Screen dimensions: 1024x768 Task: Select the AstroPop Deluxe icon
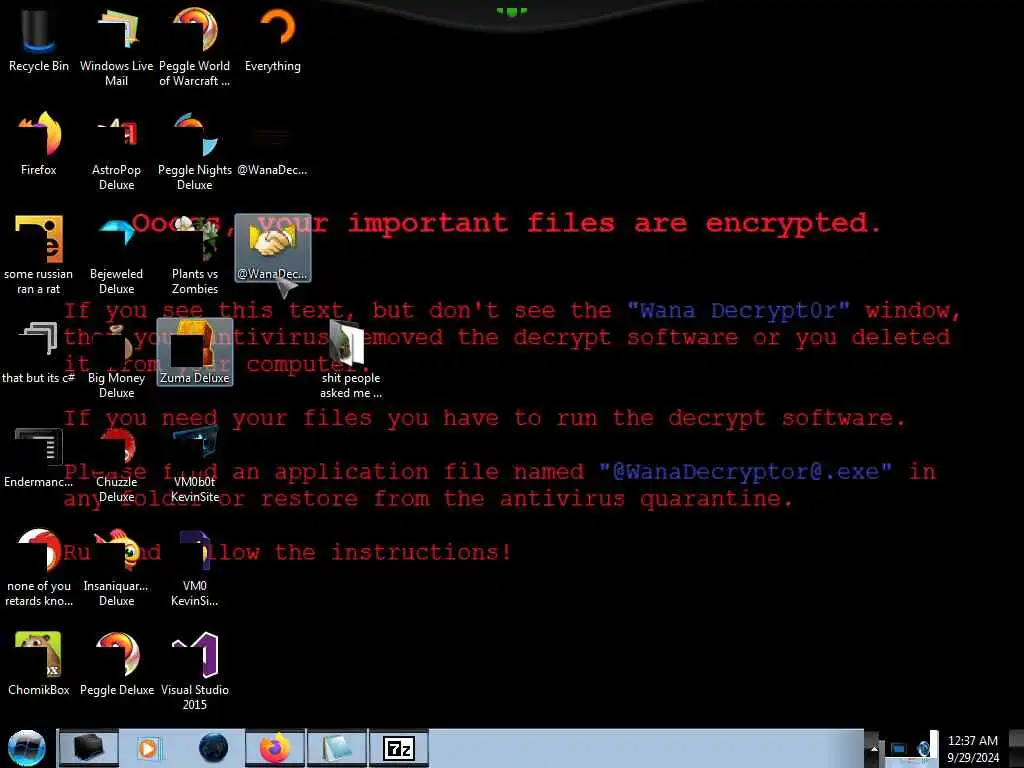[x=116, y=152]
